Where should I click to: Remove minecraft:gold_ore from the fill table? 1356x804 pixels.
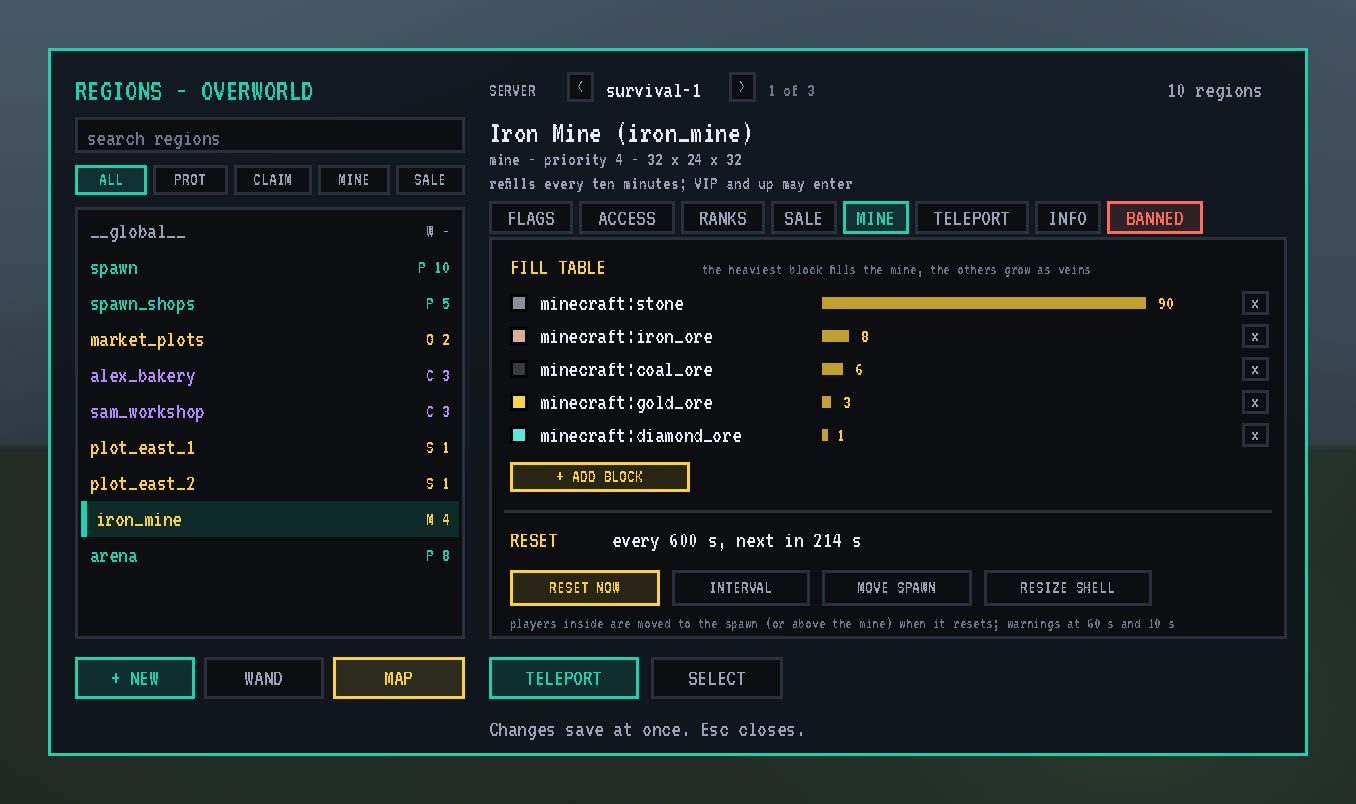[x=1255, y=402]
